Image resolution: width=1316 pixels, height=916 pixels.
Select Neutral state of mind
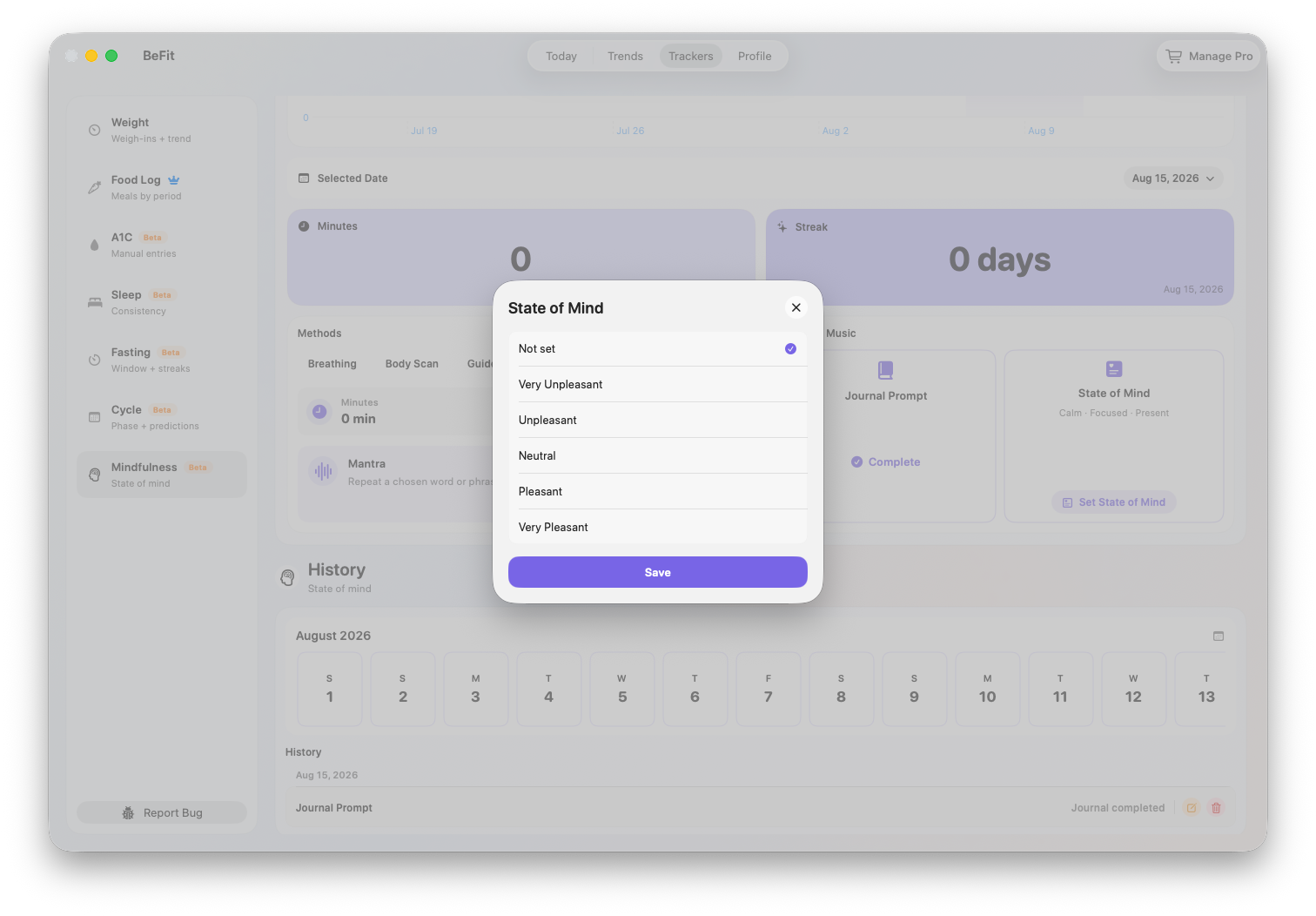click(658, 456)
